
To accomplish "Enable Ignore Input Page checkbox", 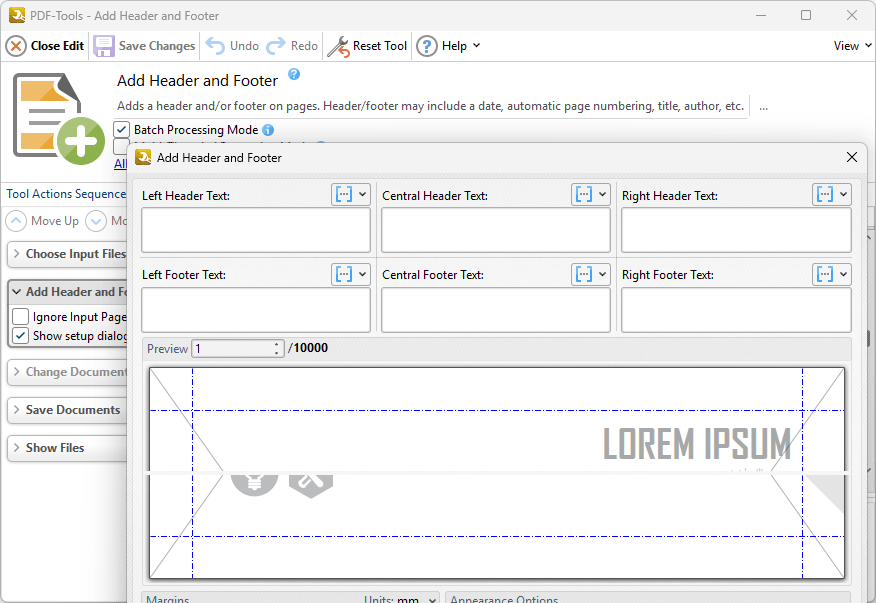I will [x=21, y=317].
